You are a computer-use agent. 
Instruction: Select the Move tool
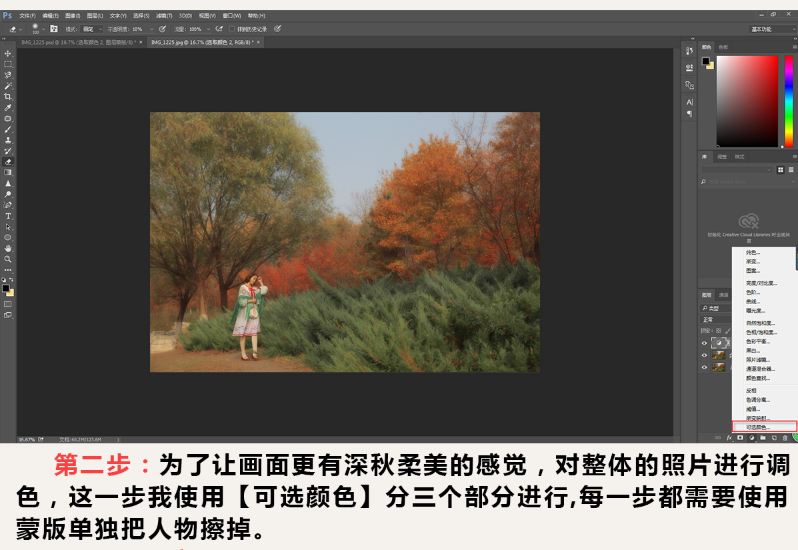(x=8, y=53)
